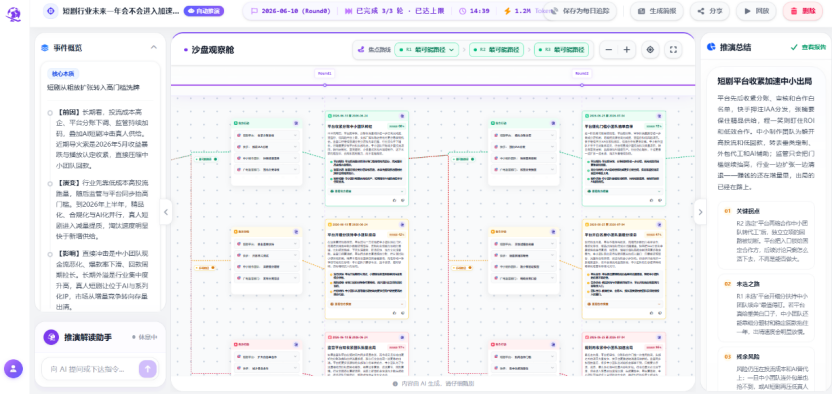Expand 快手 row in Round2 green action card

pyautogui.click(x=524, y=146)
